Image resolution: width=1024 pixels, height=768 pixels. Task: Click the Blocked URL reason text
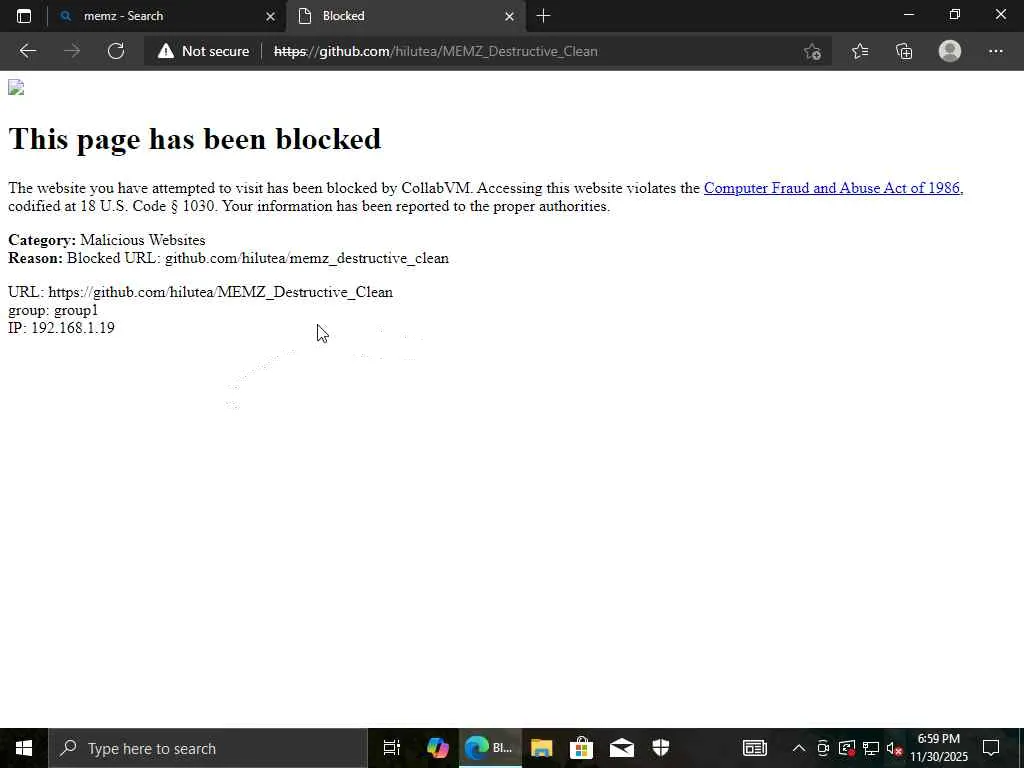(258, 258)
